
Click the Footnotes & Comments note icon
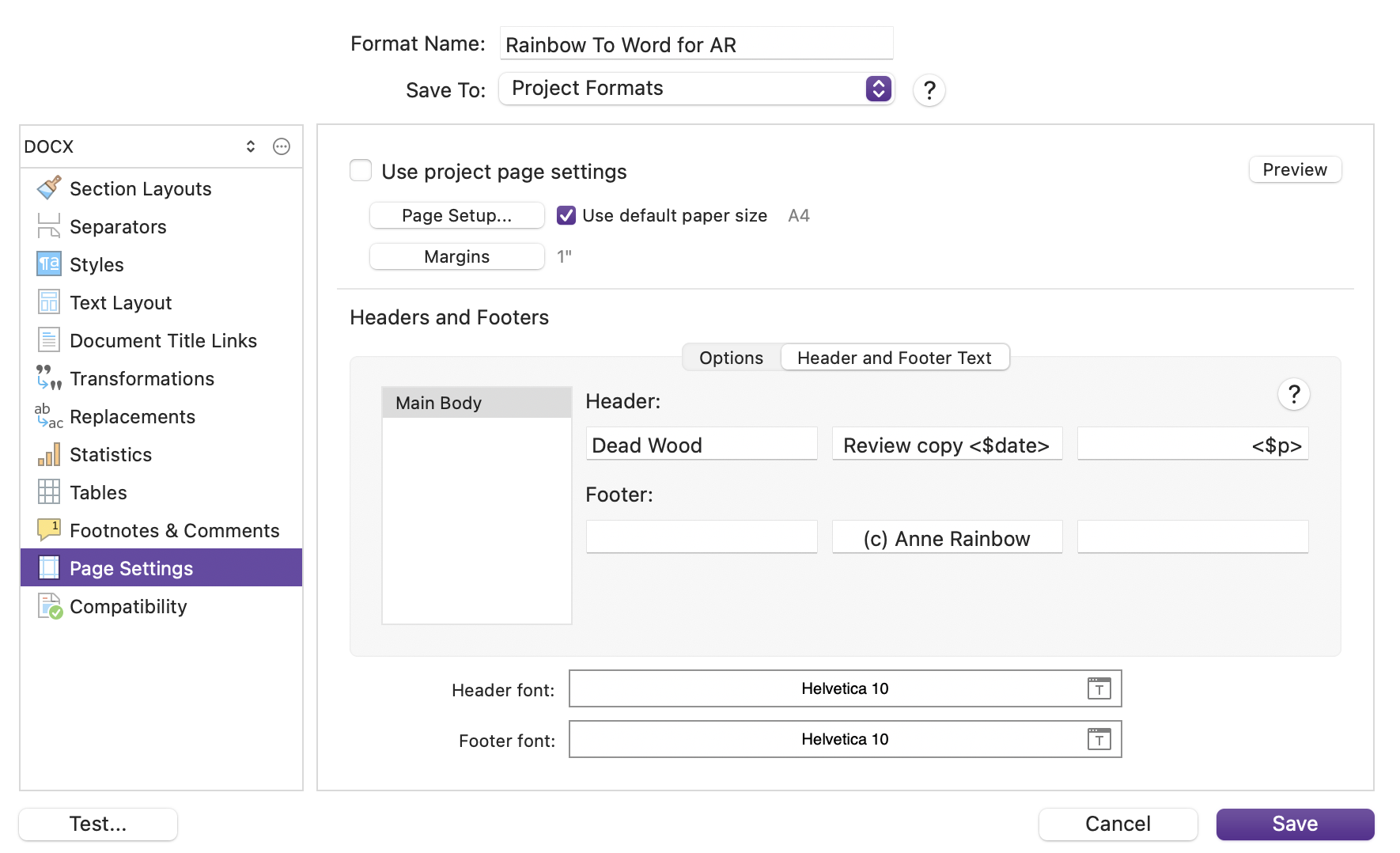(48, 529)
